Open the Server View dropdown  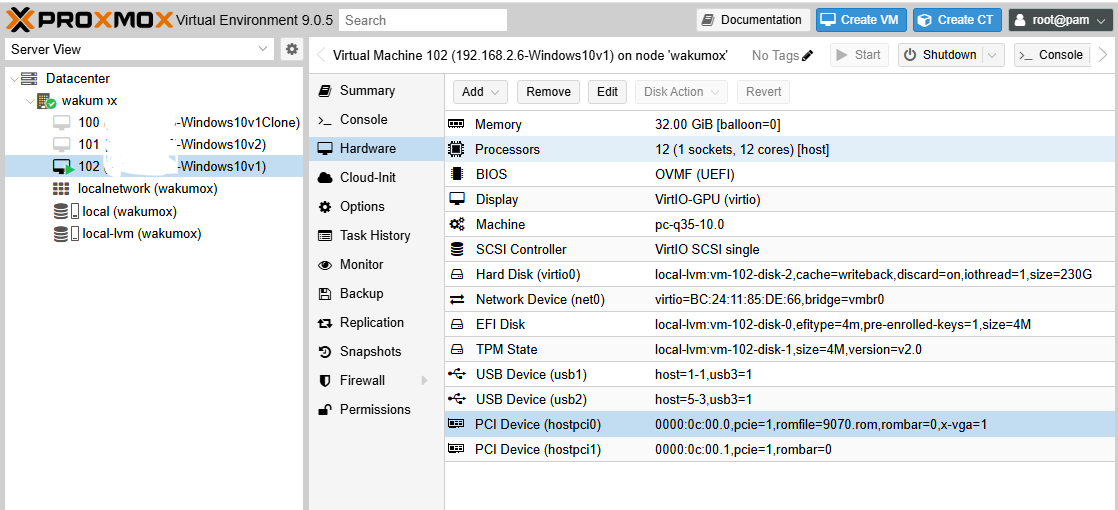click(x=264, y=49)
